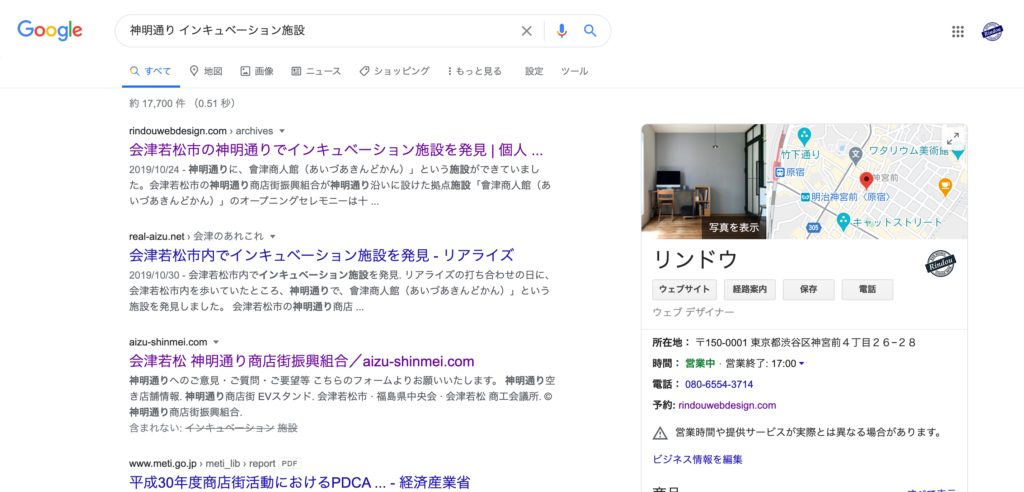Click inside the search input field
Viewport: 1024px width, 492px height.
tap(320, 31)
